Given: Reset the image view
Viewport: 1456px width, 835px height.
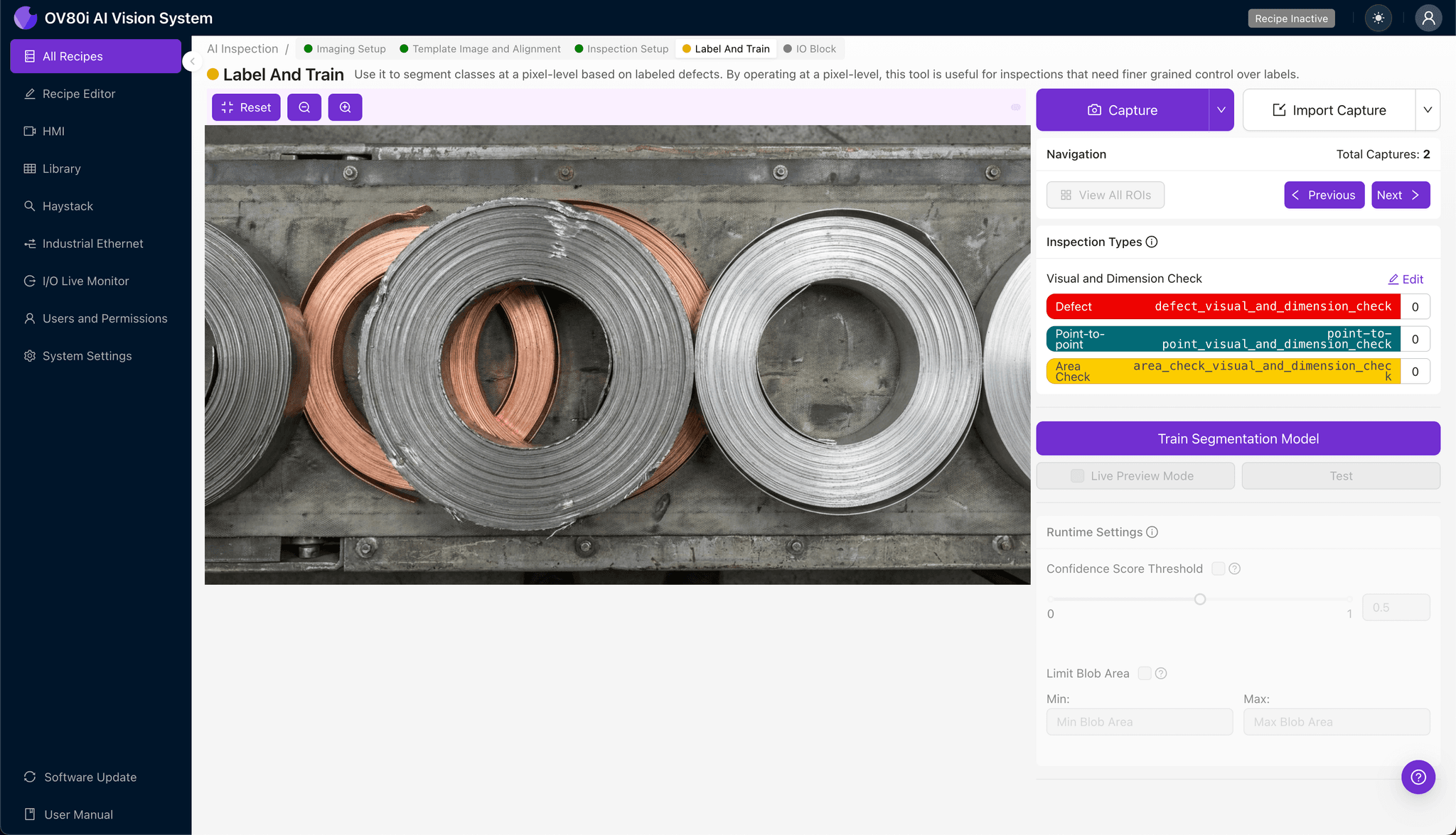Looking at the screenshot, I should (246, 107).
